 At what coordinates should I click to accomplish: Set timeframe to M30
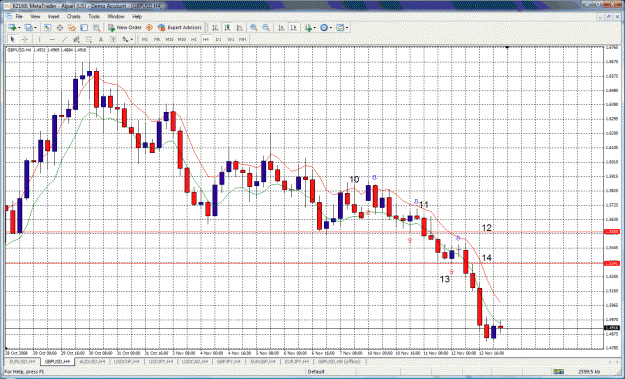[x=182, y=39]
